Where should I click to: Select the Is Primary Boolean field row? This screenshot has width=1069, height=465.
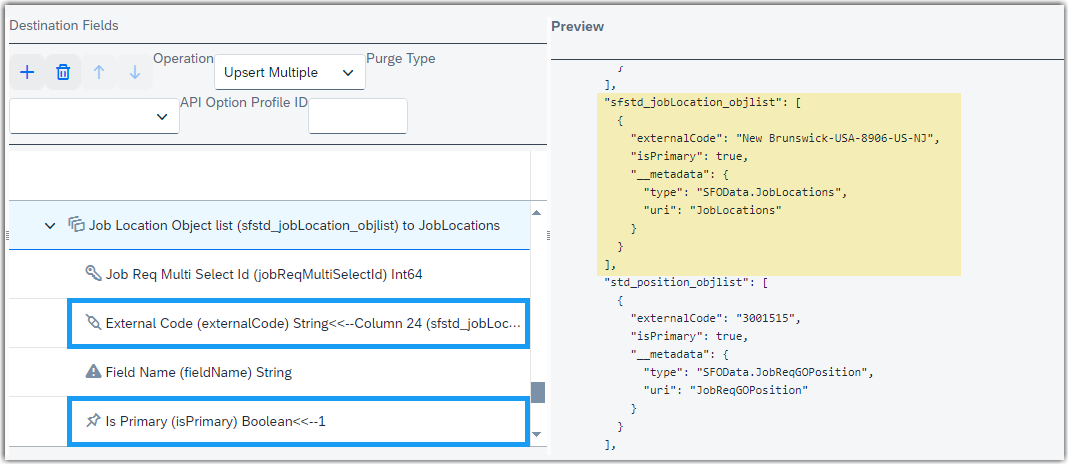pyautogui.click(x=299, y=421)
